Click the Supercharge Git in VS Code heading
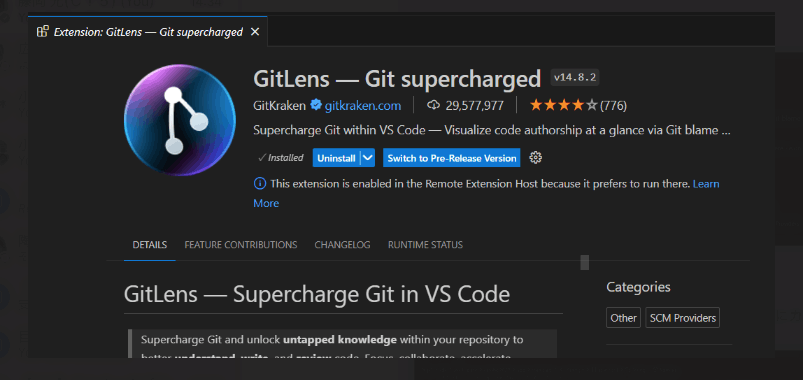The height and width of the screenshot is (380, 803). pyautogui.click(x=317, y=294)
